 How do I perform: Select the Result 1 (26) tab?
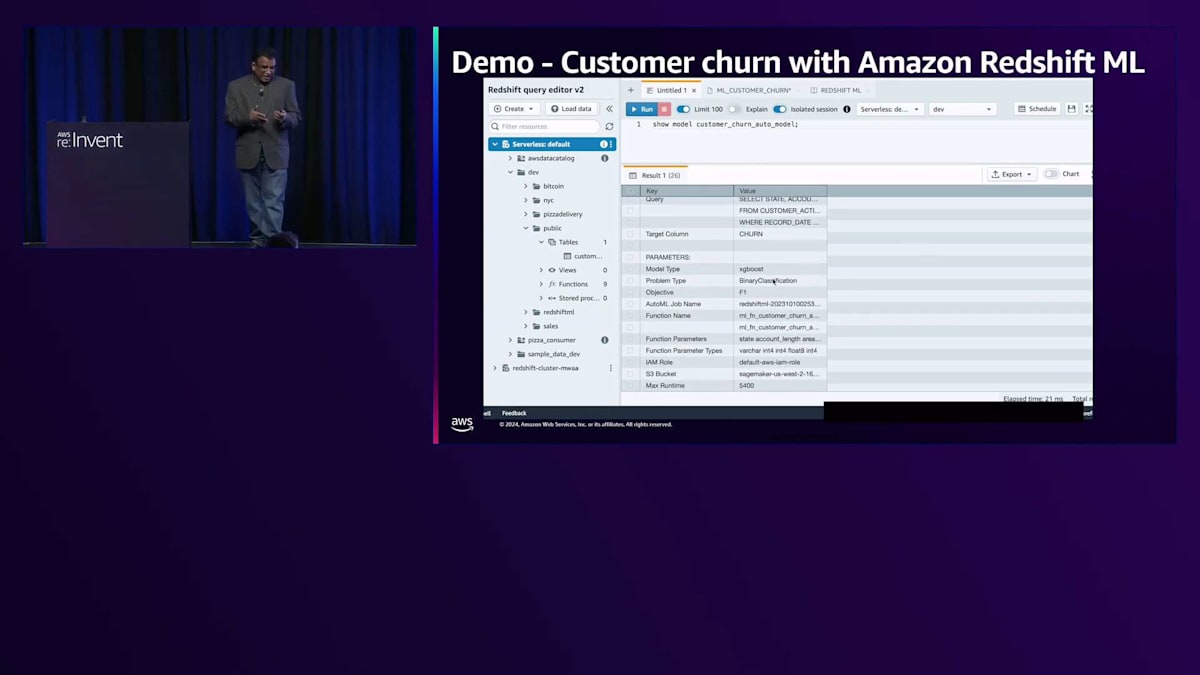click(655, 175)
